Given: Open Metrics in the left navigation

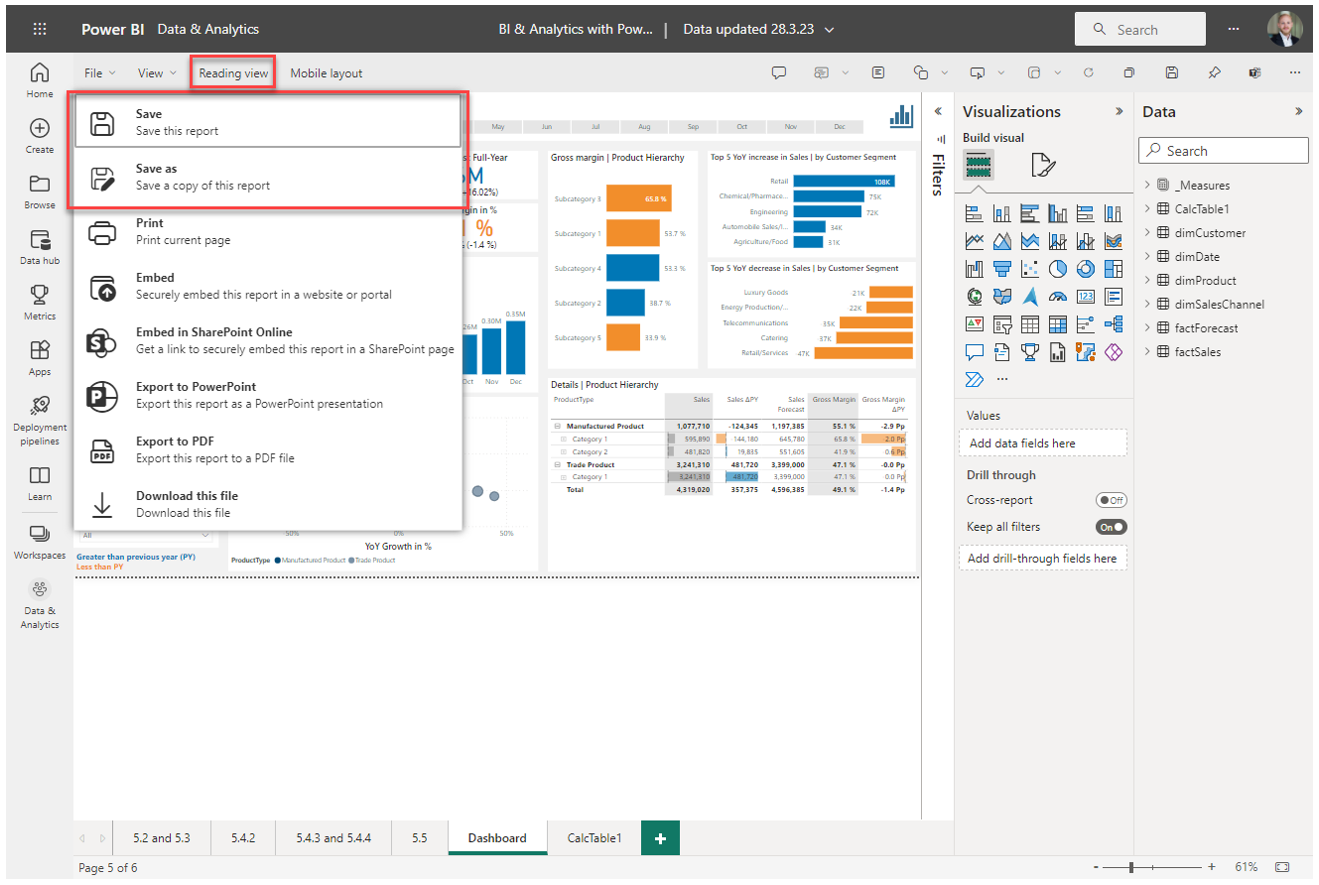Looking at the screenshot, I should click(x=40, y=303).
